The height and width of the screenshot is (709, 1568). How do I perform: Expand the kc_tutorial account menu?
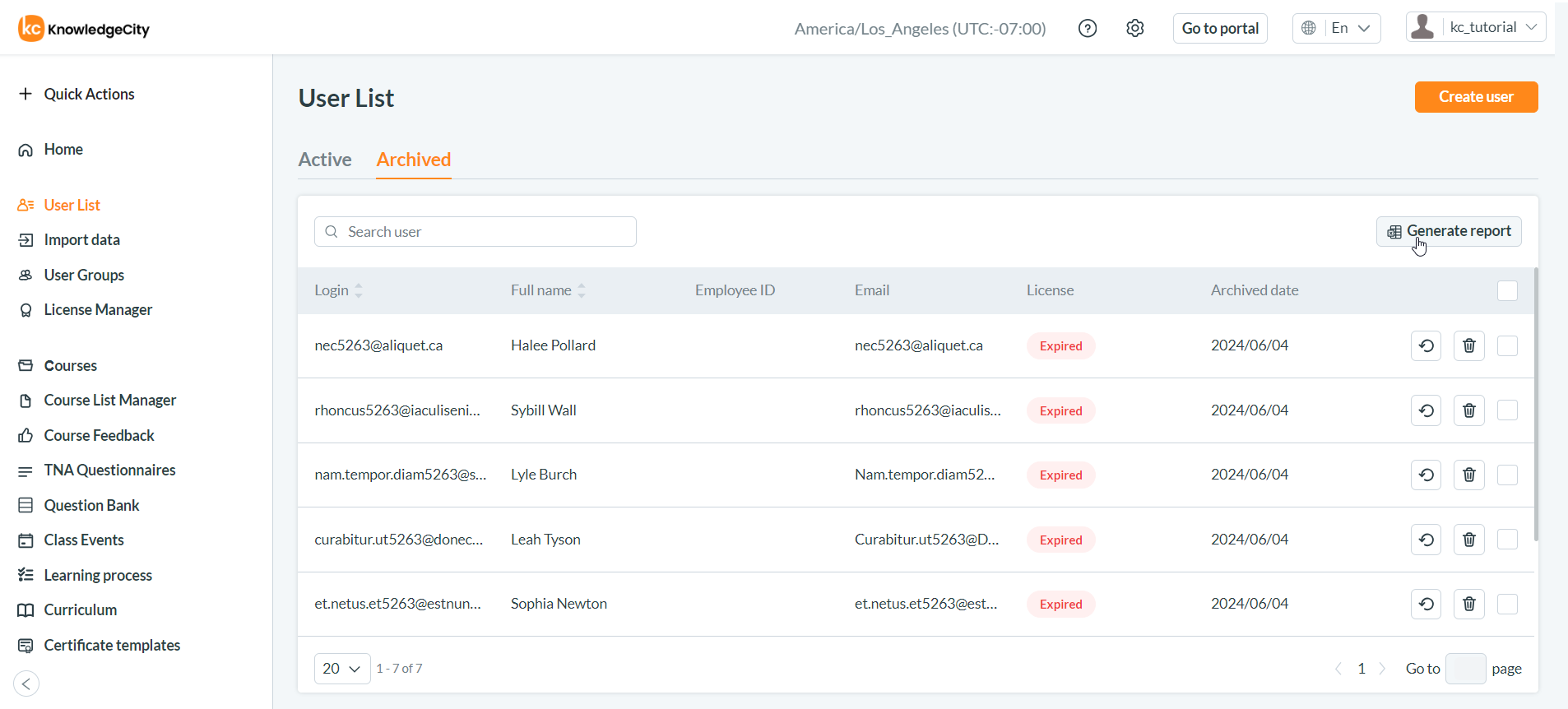pos(1476,27)
